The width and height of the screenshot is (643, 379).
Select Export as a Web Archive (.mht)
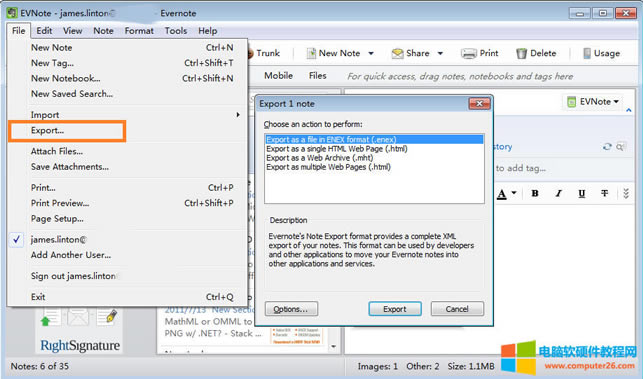[374, 158]
